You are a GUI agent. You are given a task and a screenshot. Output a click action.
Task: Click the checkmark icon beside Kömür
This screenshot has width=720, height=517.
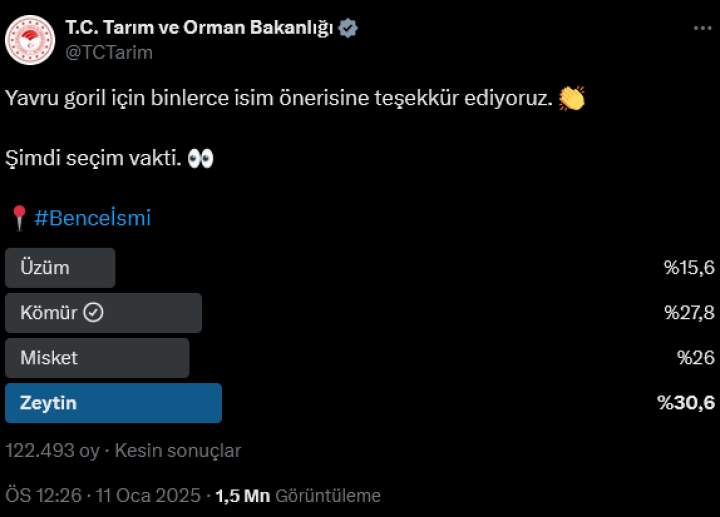click(93, 313)
